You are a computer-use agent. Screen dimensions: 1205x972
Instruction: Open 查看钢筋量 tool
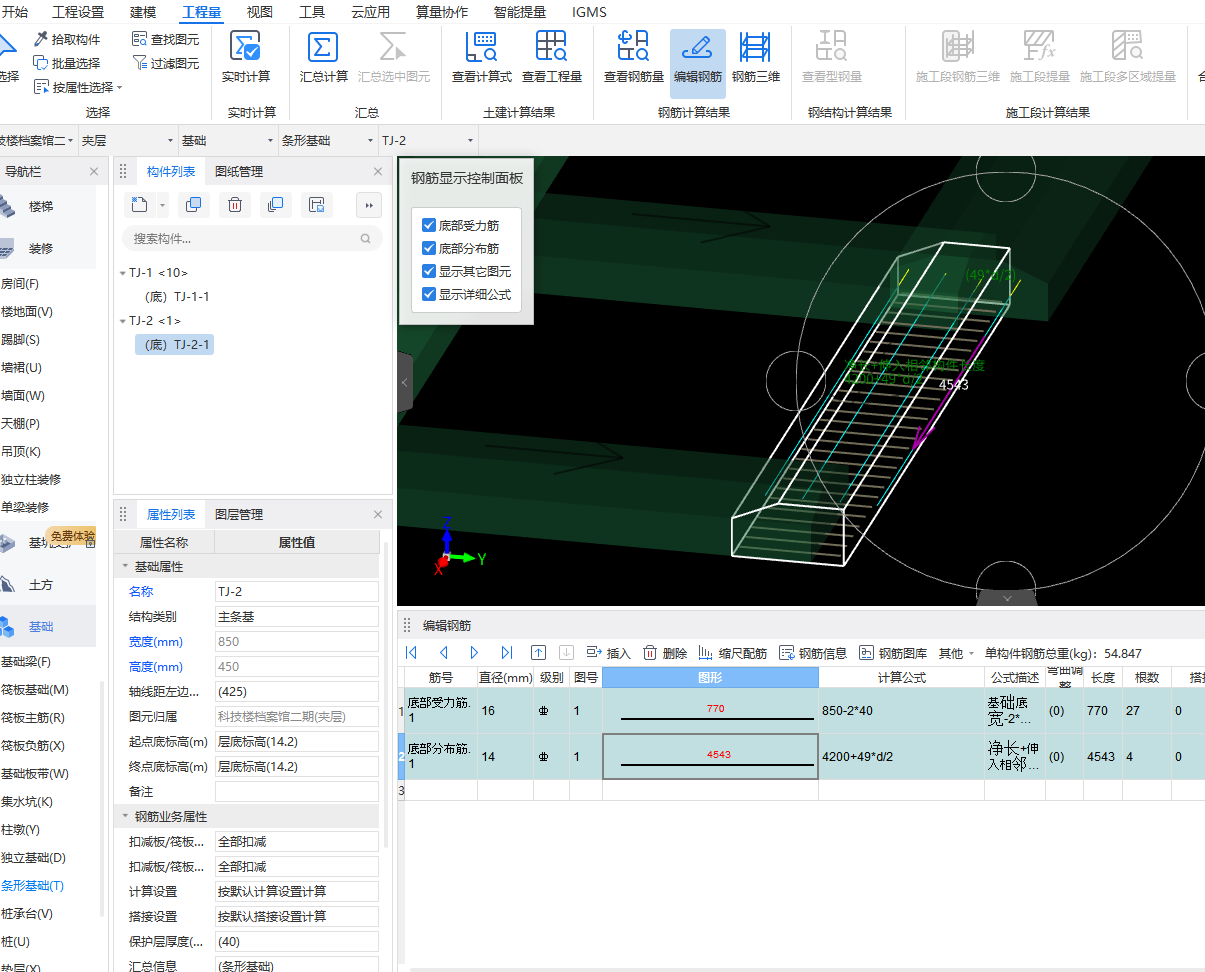point(633,57)
